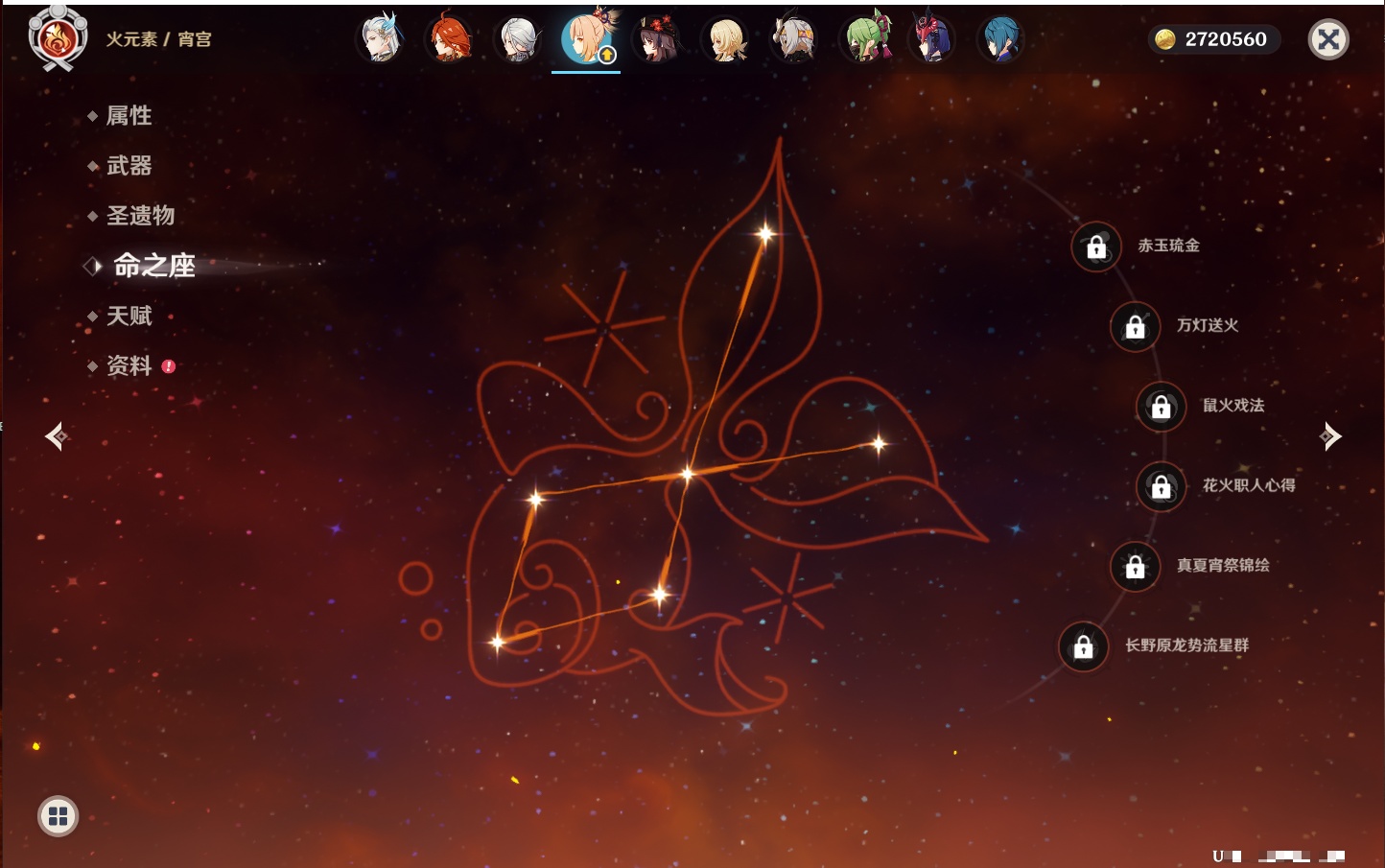Select the red-haired character portrait
This screenshot has width=1385, height=868.
click(x=449, y=40)
